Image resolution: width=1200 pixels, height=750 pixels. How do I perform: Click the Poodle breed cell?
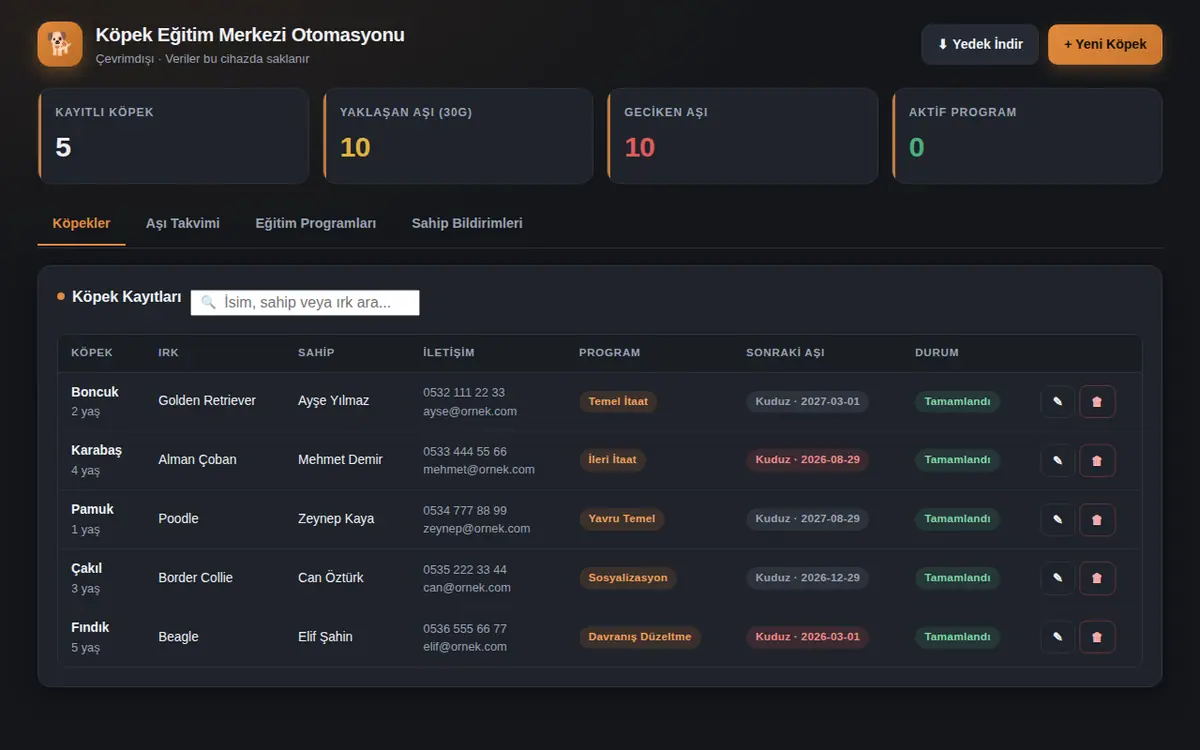coord(178,519)
